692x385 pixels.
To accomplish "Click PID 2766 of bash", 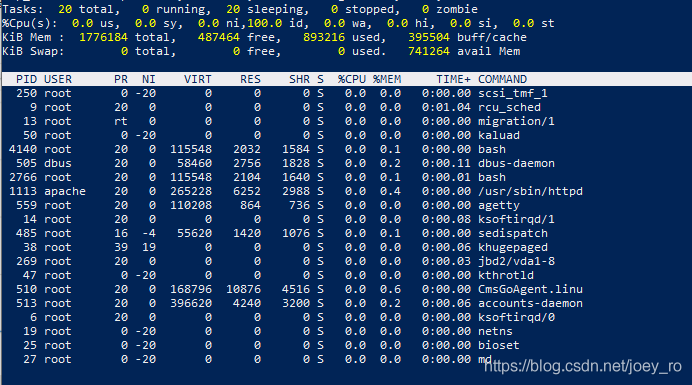I will coord(23,177).
